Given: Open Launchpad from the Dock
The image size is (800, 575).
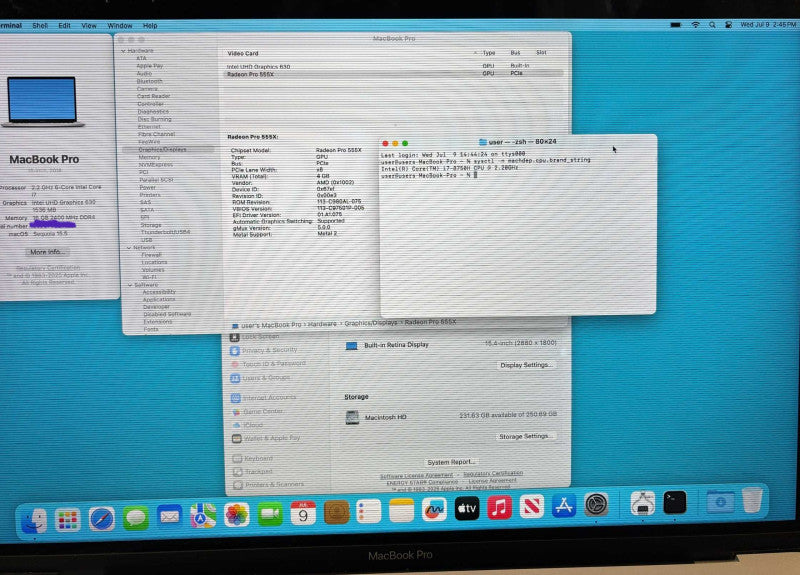Looking at the screenshot, I should click(68, 520).
